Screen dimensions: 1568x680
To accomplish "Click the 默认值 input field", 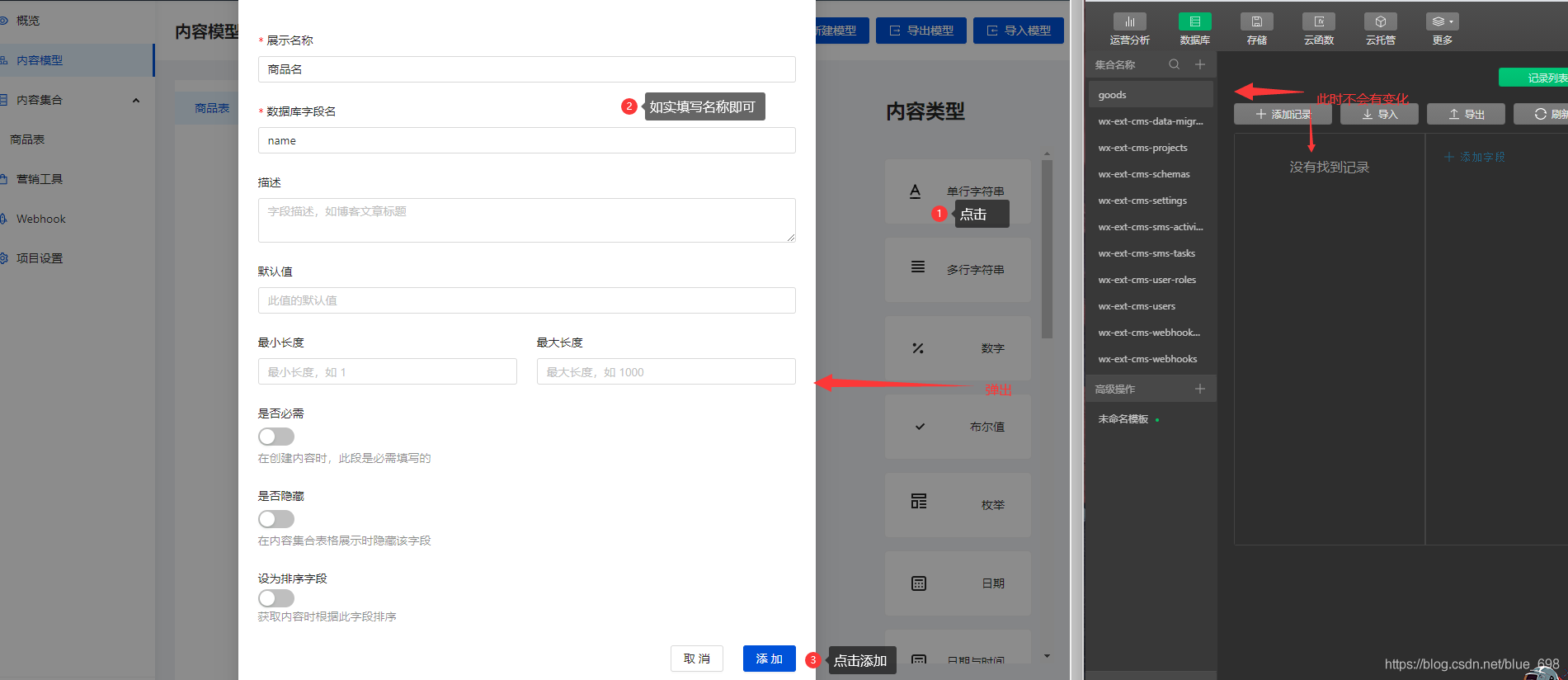I will (x=526, y=300).
